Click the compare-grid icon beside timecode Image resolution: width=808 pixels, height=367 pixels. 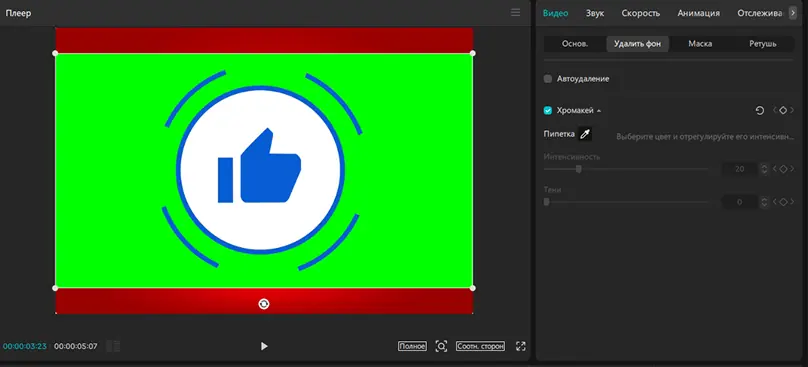(113, 346)
